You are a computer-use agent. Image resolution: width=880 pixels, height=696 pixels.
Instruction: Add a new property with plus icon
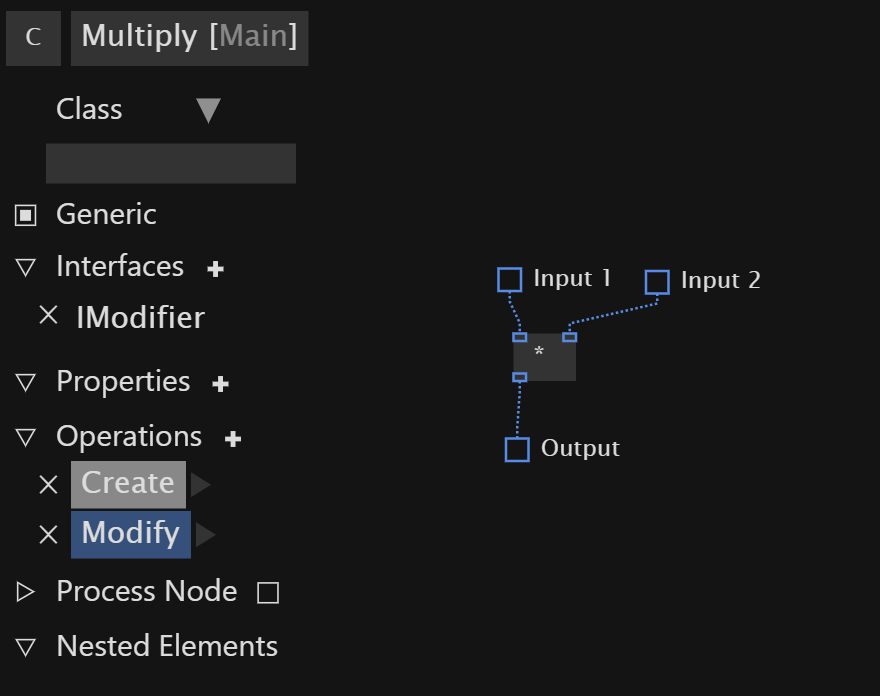(x=221, y=384)
